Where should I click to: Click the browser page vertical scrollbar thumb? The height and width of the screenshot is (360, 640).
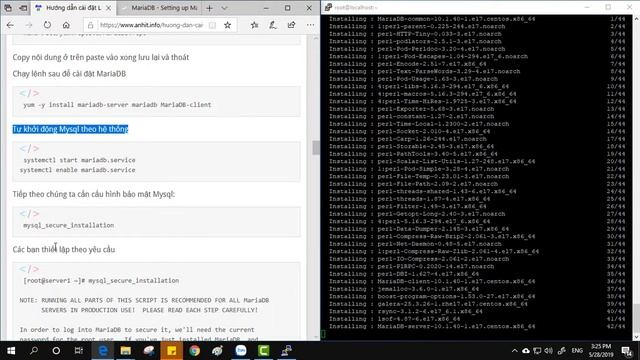pos(316,148)
